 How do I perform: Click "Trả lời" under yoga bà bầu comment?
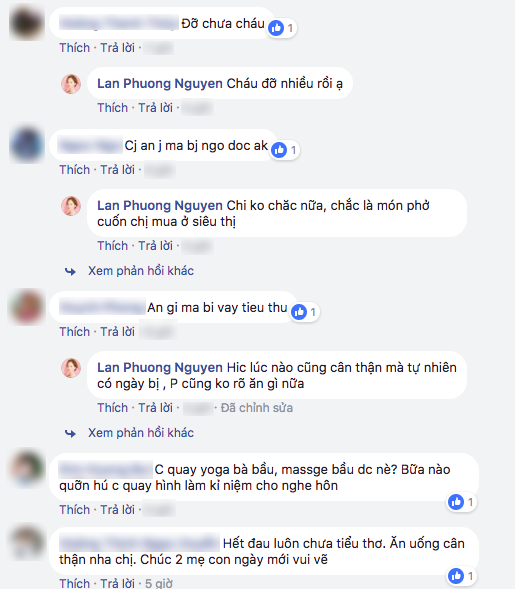(118, 510)
